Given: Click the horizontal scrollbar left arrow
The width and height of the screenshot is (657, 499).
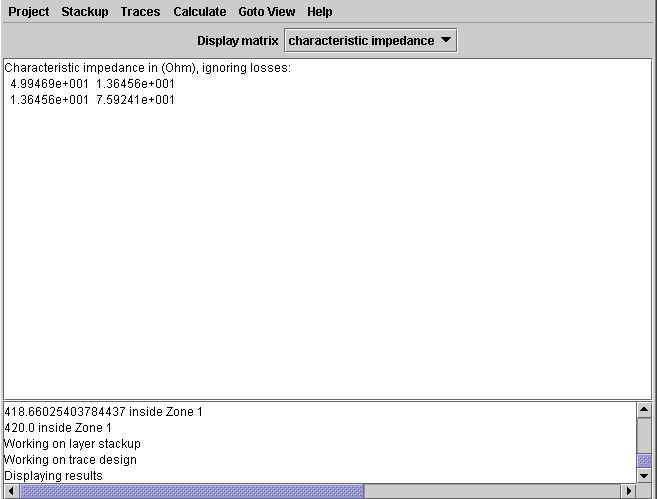Looking at the screenshot, I should [11, 491].
